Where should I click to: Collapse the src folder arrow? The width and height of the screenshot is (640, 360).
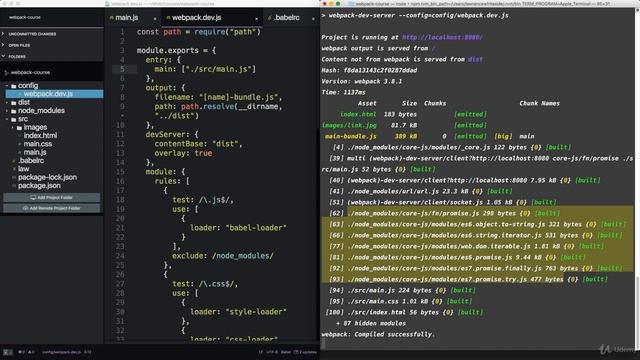[7, 119]
